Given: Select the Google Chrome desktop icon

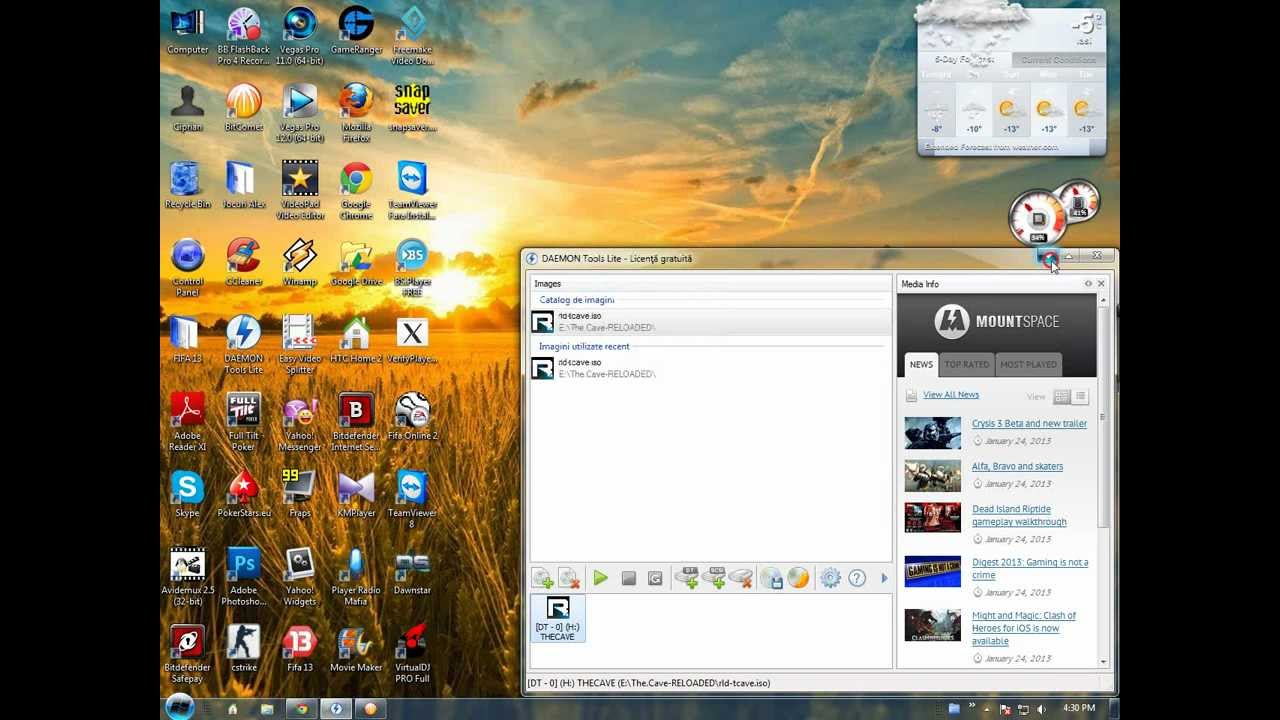Looking at the screenshot, I should [x=356, y=190].
